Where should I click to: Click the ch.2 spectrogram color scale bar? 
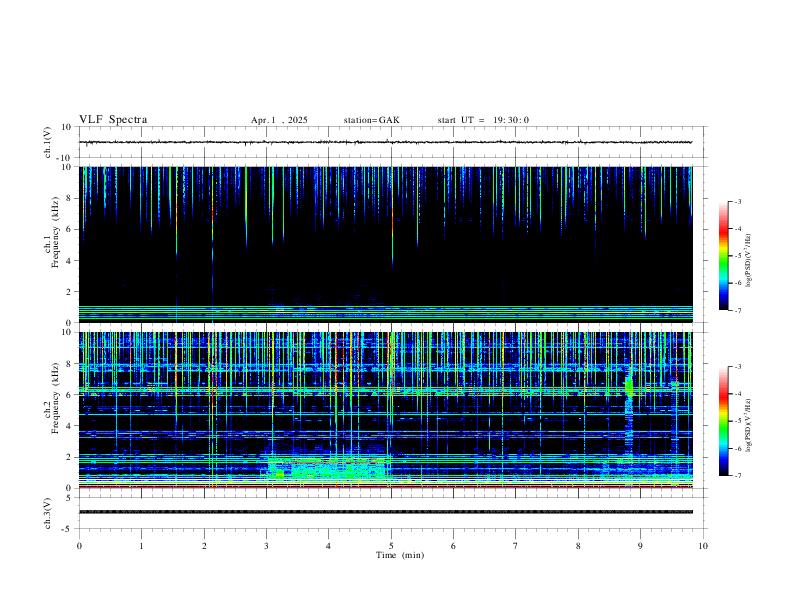[723, 421]
